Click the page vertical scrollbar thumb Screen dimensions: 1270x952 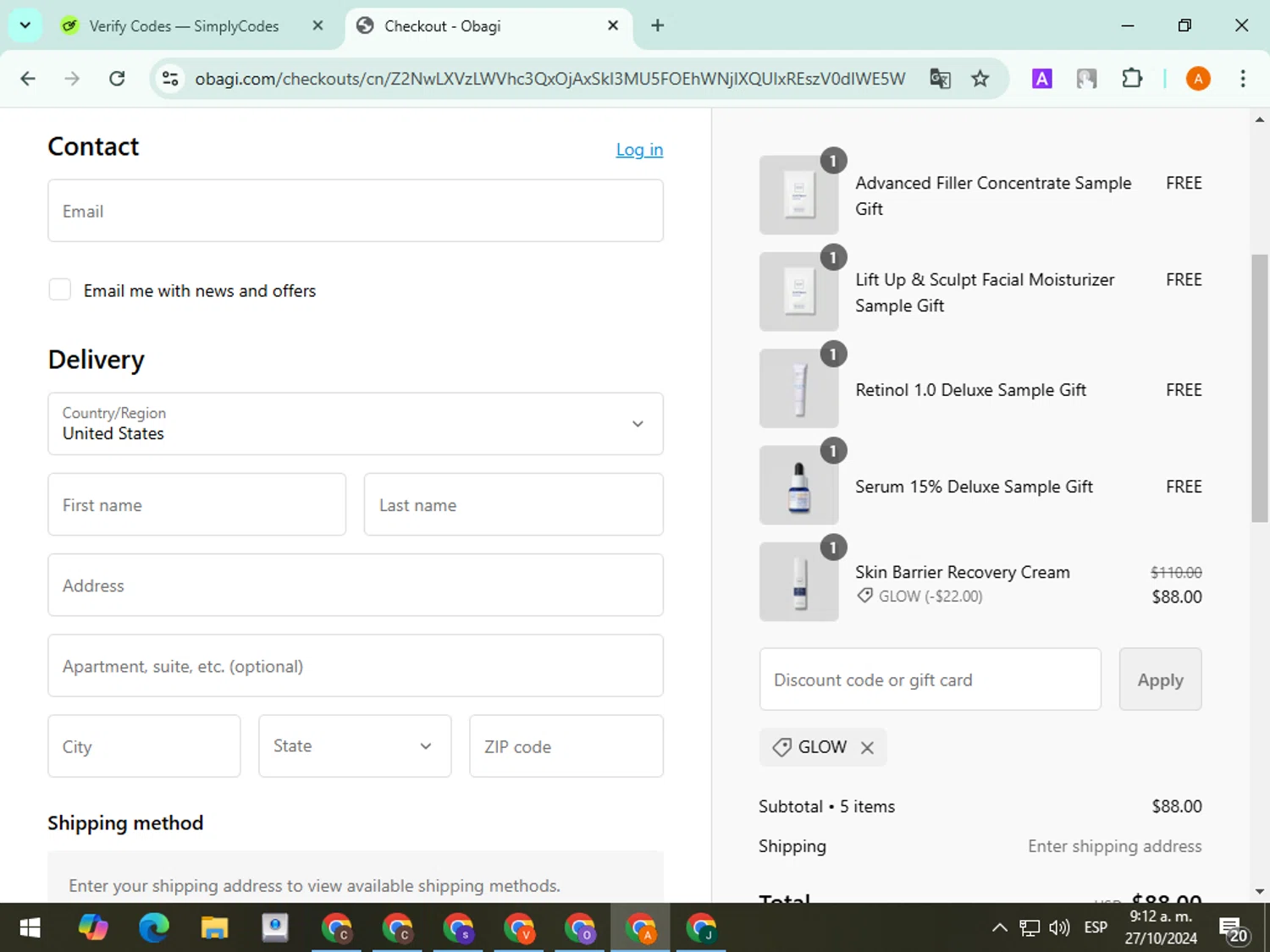1260,388
